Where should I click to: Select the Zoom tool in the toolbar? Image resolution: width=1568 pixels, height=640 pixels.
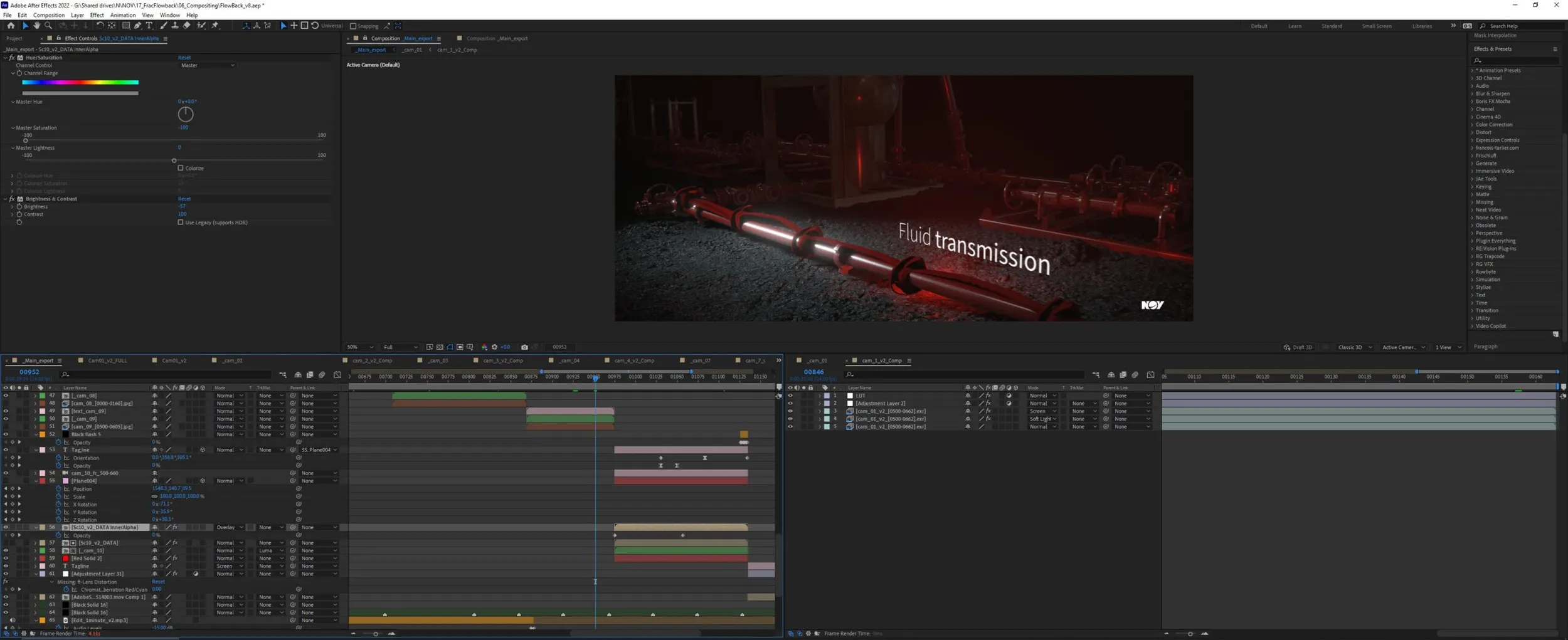48,26
